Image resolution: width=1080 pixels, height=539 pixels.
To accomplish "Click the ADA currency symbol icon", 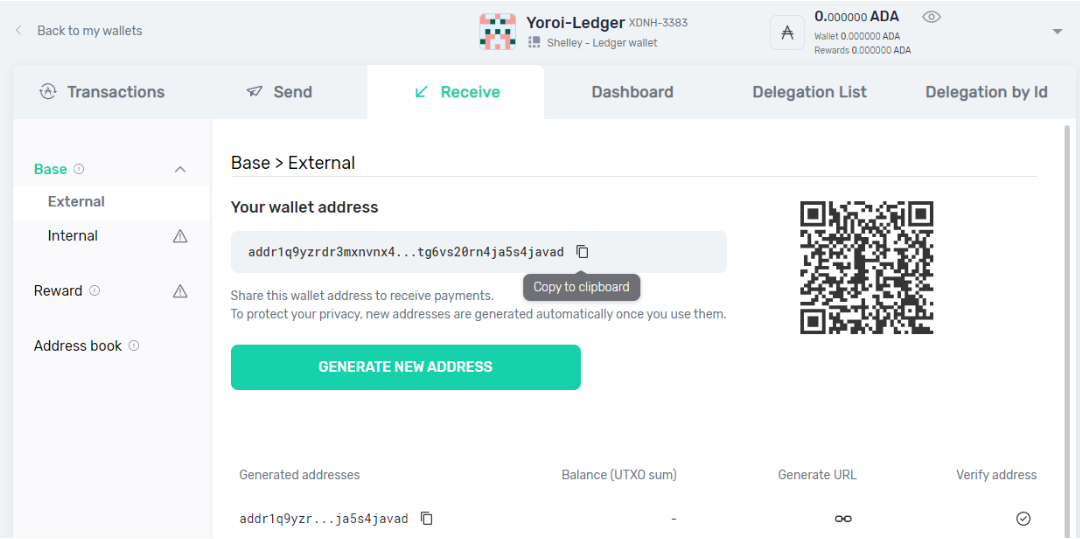I will click(x=787, y=32).
